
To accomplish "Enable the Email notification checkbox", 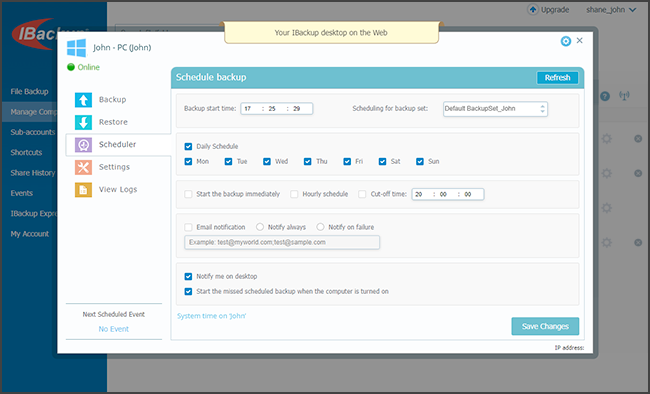I will [188, 227].
